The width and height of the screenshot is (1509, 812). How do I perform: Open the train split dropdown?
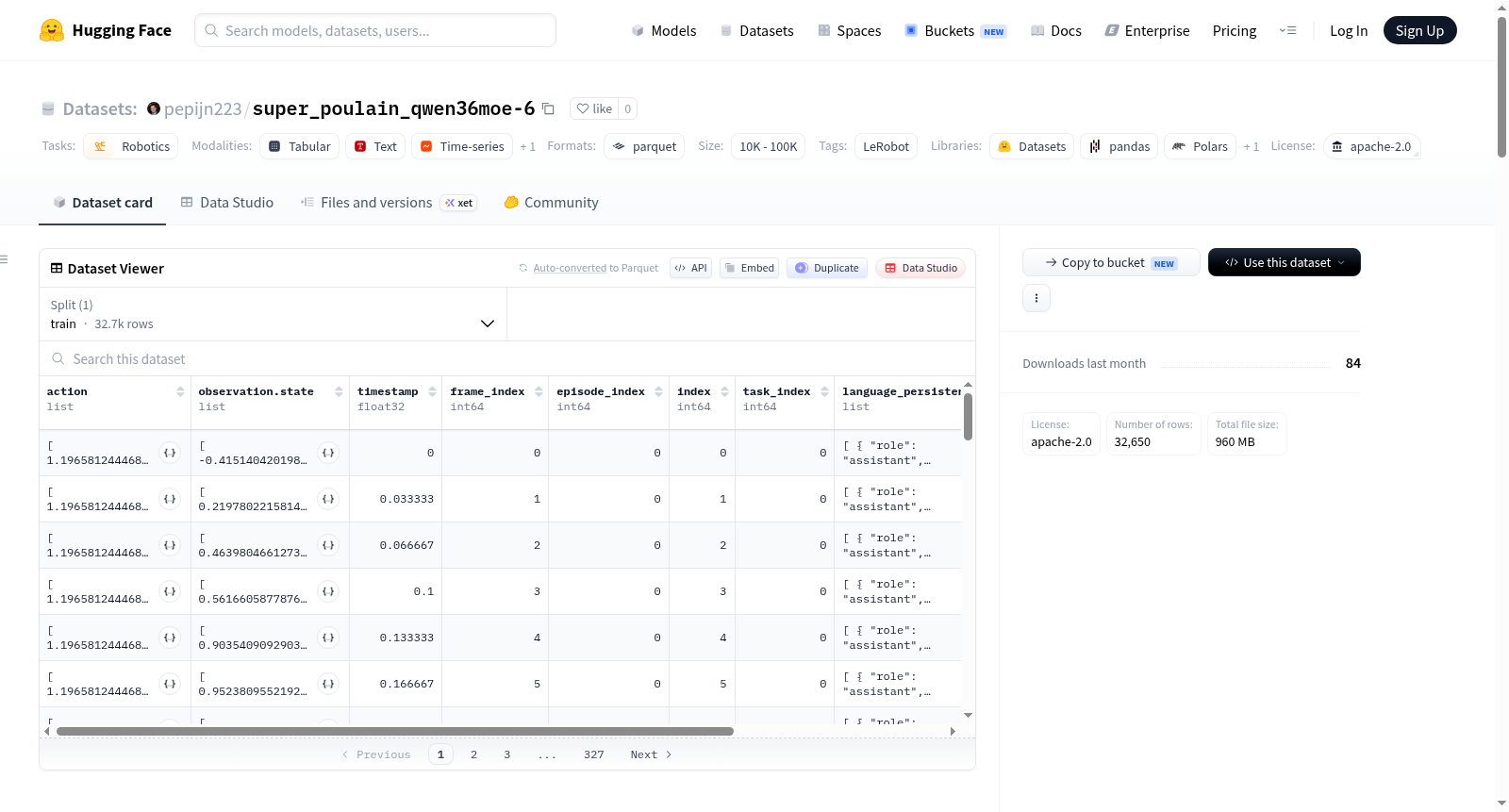coord(273,314)
